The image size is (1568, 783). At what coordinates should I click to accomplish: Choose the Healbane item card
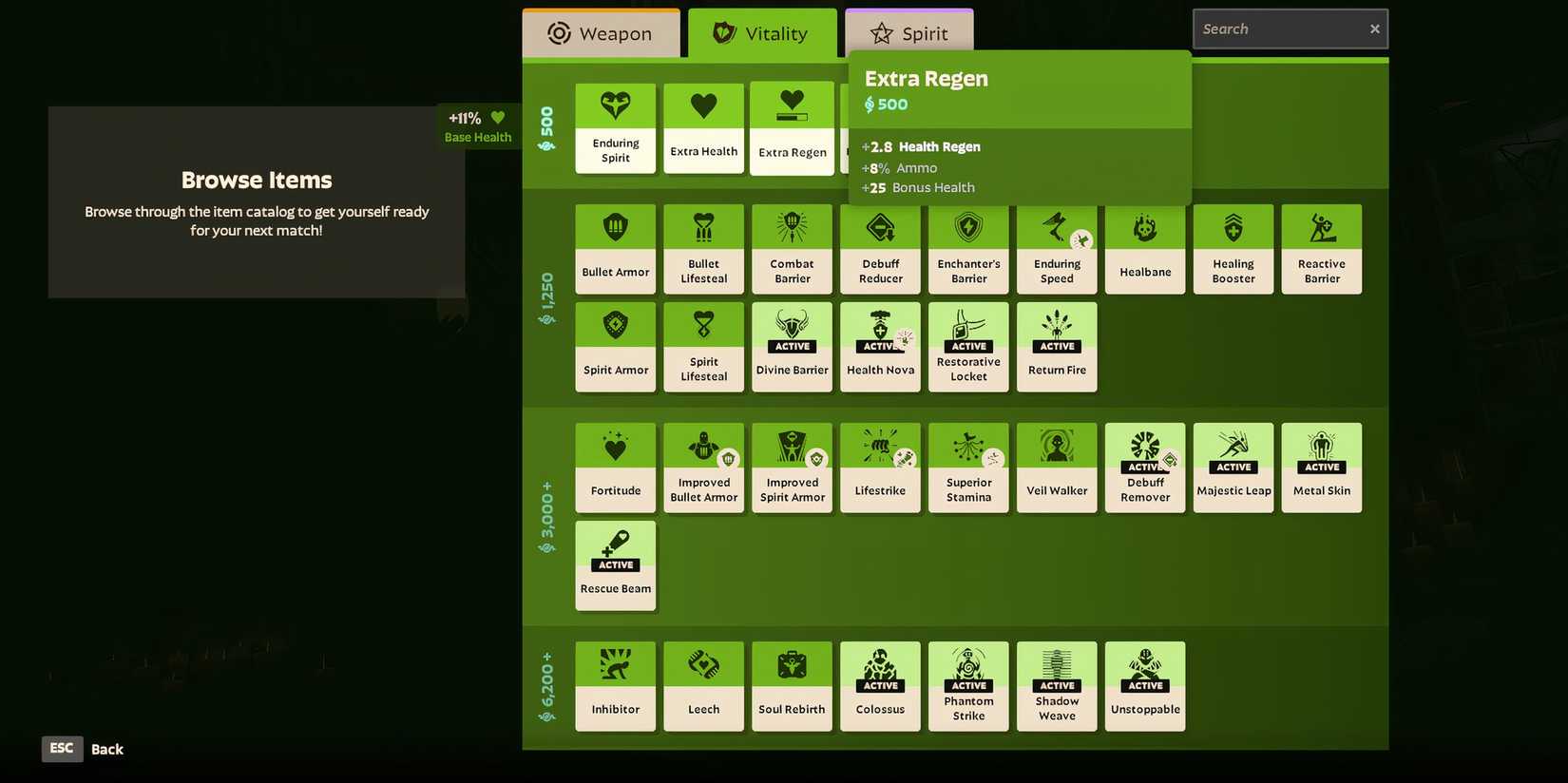(x=1144, y=249)
